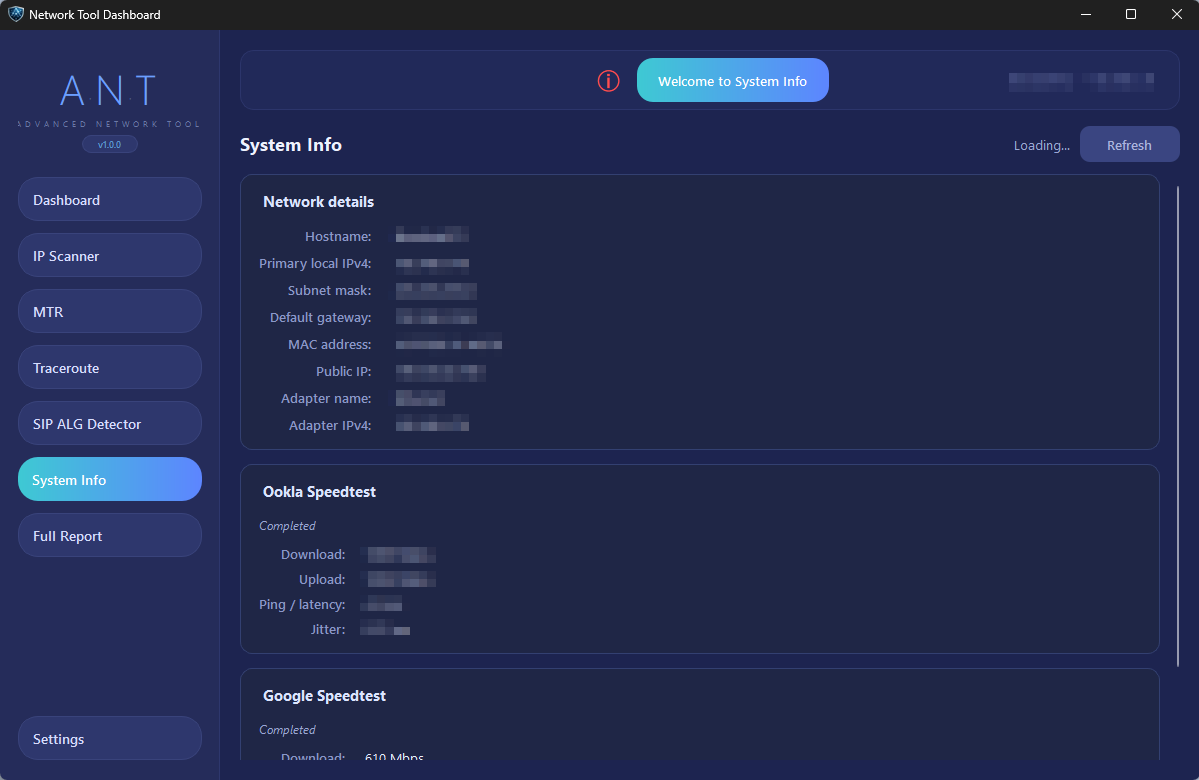The image size is (1199, 780).
Task: Click the Refresh button
Action: pyautogui.click(x=1129, y=144)
